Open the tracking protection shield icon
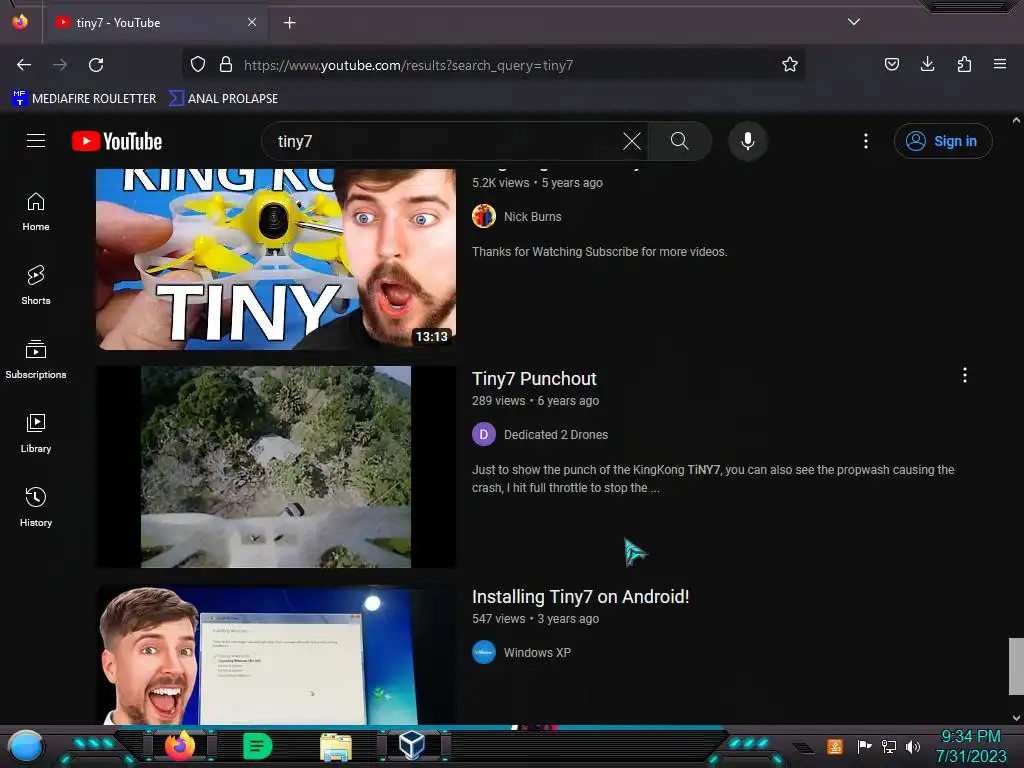The height and width of the screenshot is (768, 1024). (198, 65)
